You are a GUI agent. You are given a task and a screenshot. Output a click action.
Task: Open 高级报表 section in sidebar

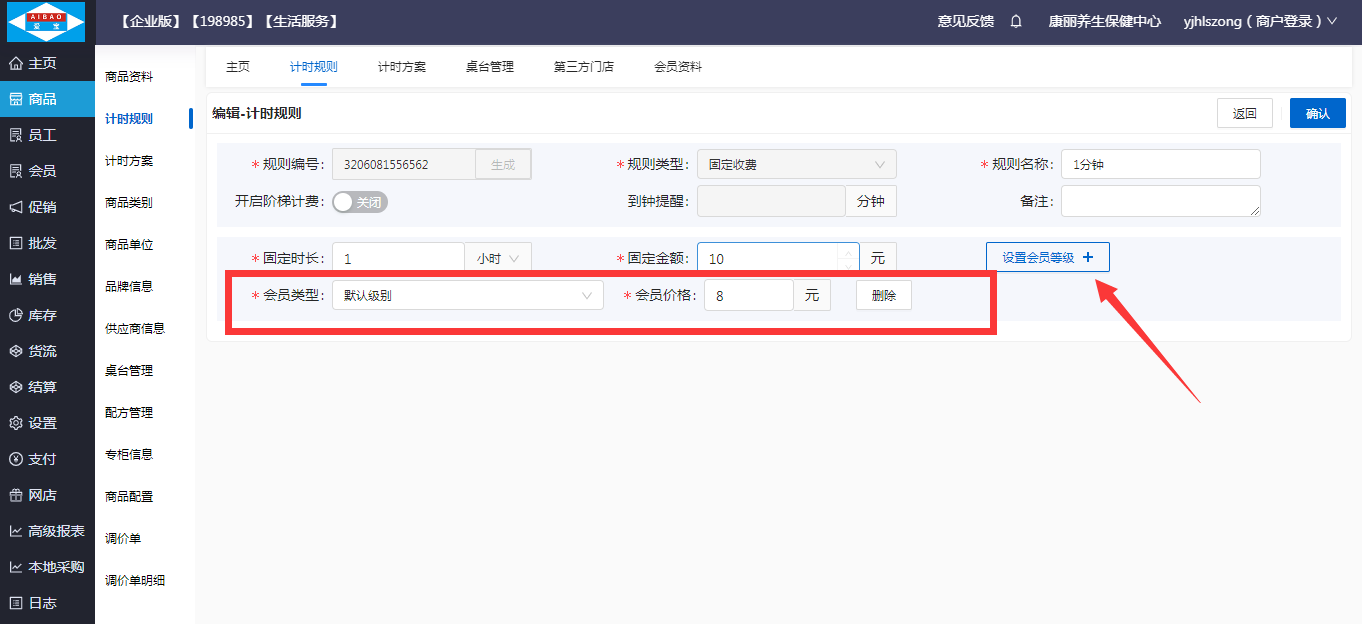47,531
